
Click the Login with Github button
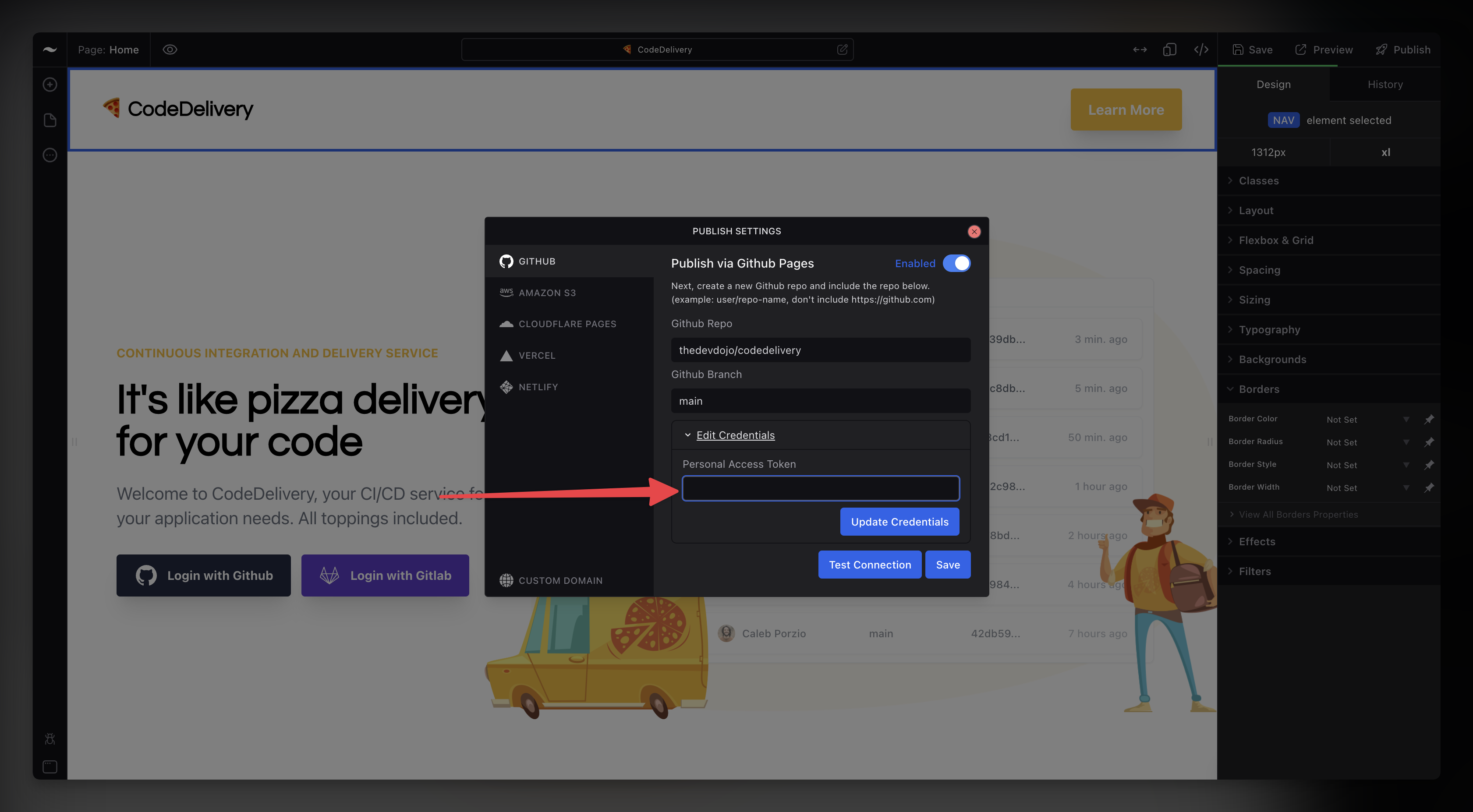click(x=204, y=575)
